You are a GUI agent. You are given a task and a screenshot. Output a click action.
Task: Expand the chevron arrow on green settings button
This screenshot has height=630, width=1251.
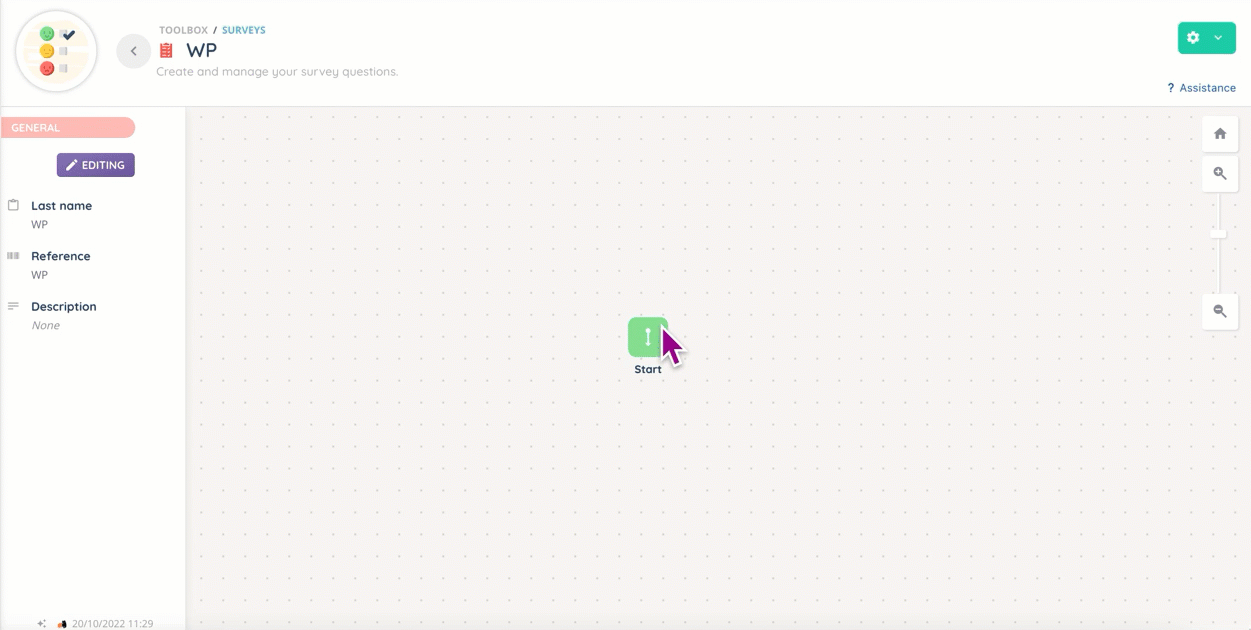coord(1218,38)
